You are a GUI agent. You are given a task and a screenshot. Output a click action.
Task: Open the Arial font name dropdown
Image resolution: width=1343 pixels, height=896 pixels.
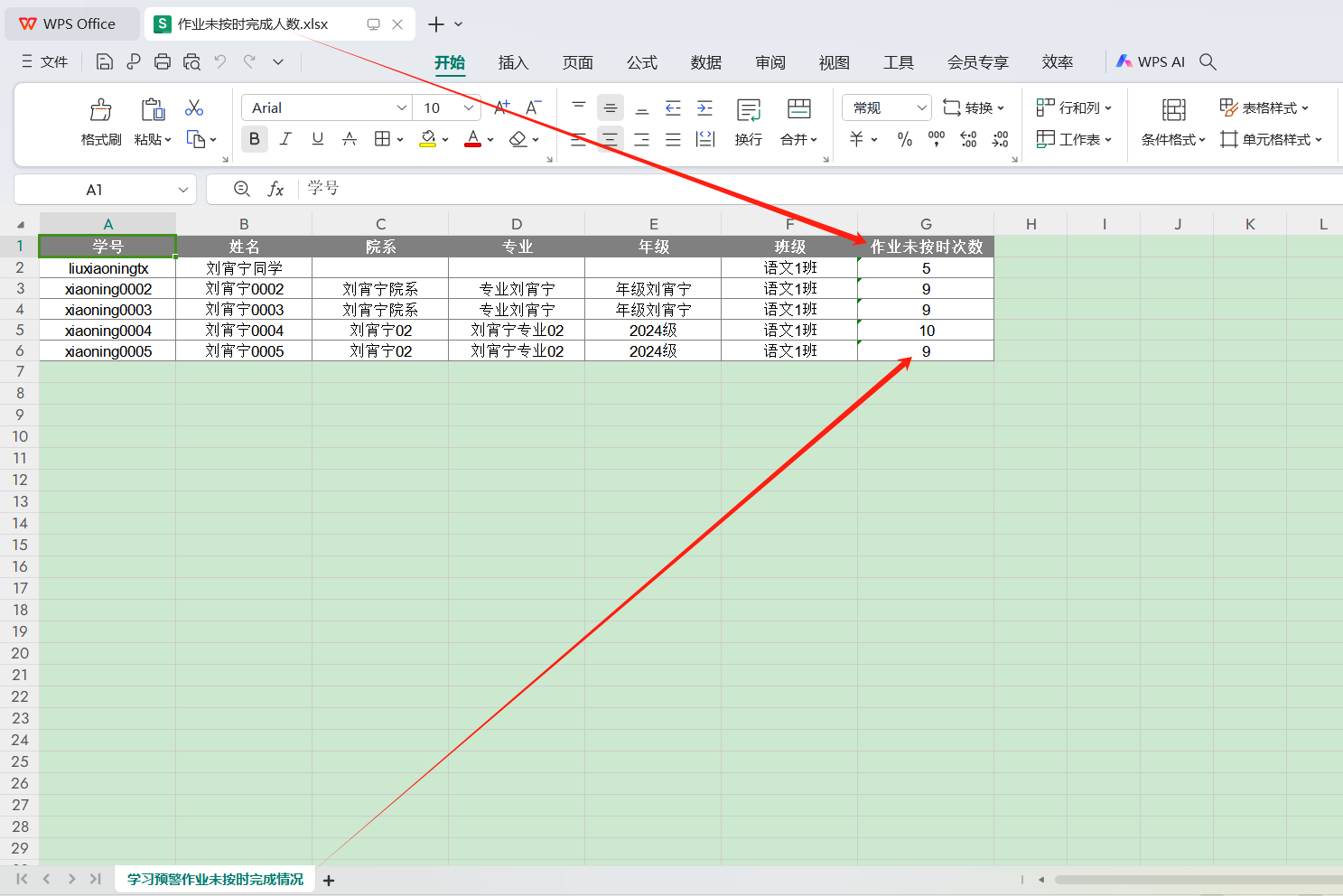tap(402, 107)
